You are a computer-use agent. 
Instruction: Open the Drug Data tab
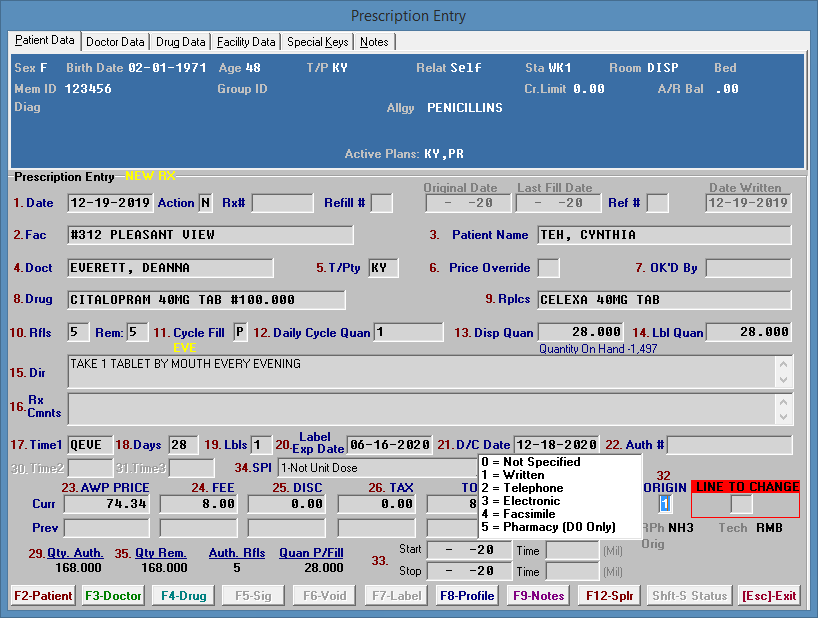181,42
